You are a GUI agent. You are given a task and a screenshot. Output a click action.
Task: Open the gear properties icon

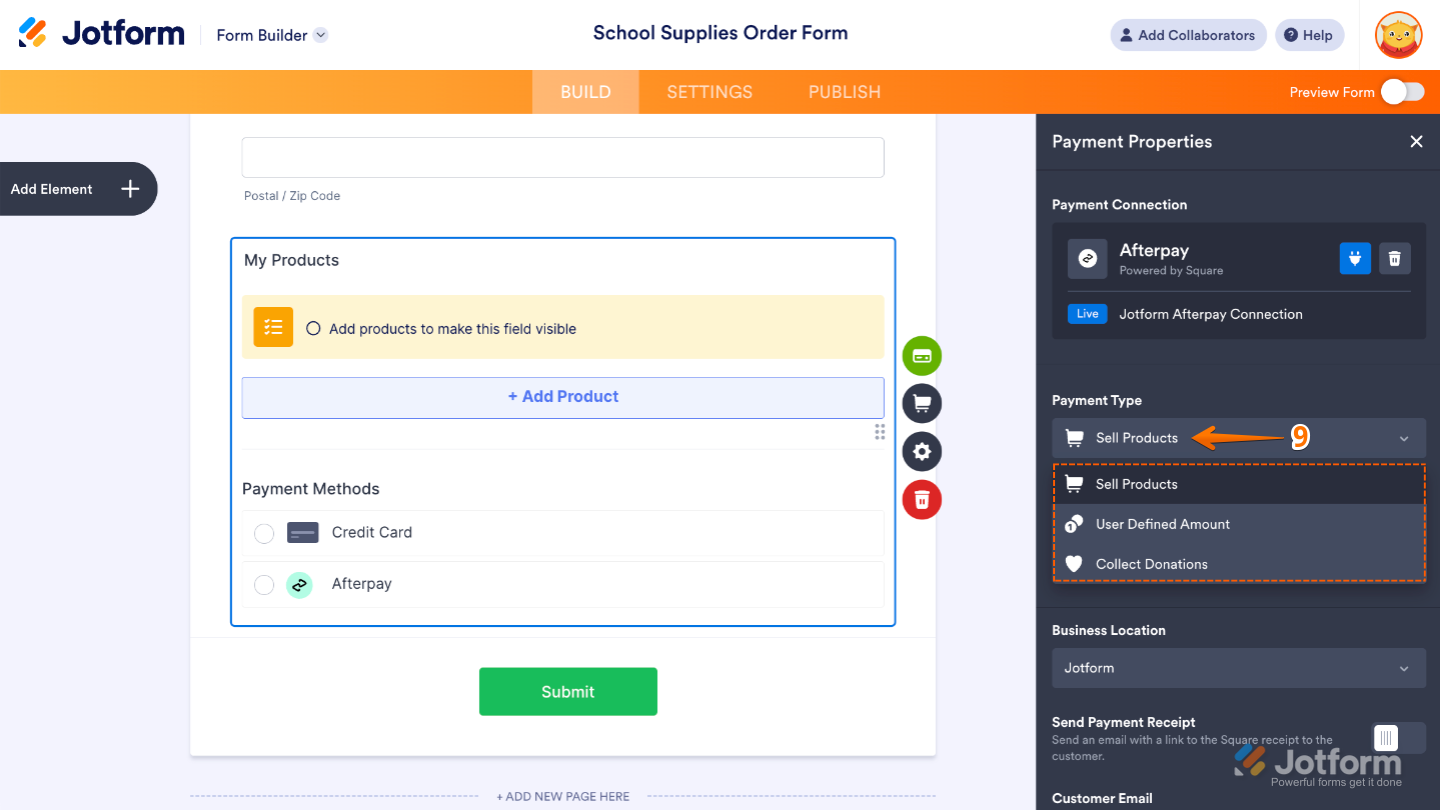coord(921,451)
